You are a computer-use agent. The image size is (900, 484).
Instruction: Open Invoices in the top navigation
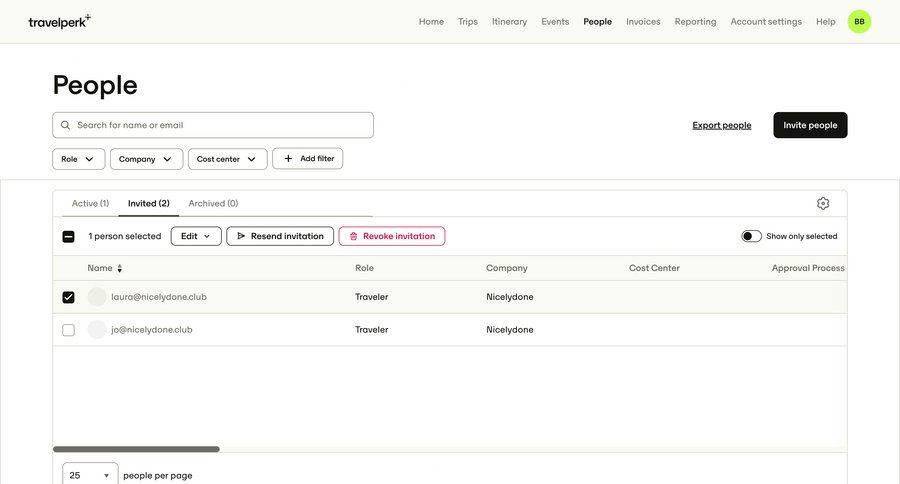pos(643,21)
